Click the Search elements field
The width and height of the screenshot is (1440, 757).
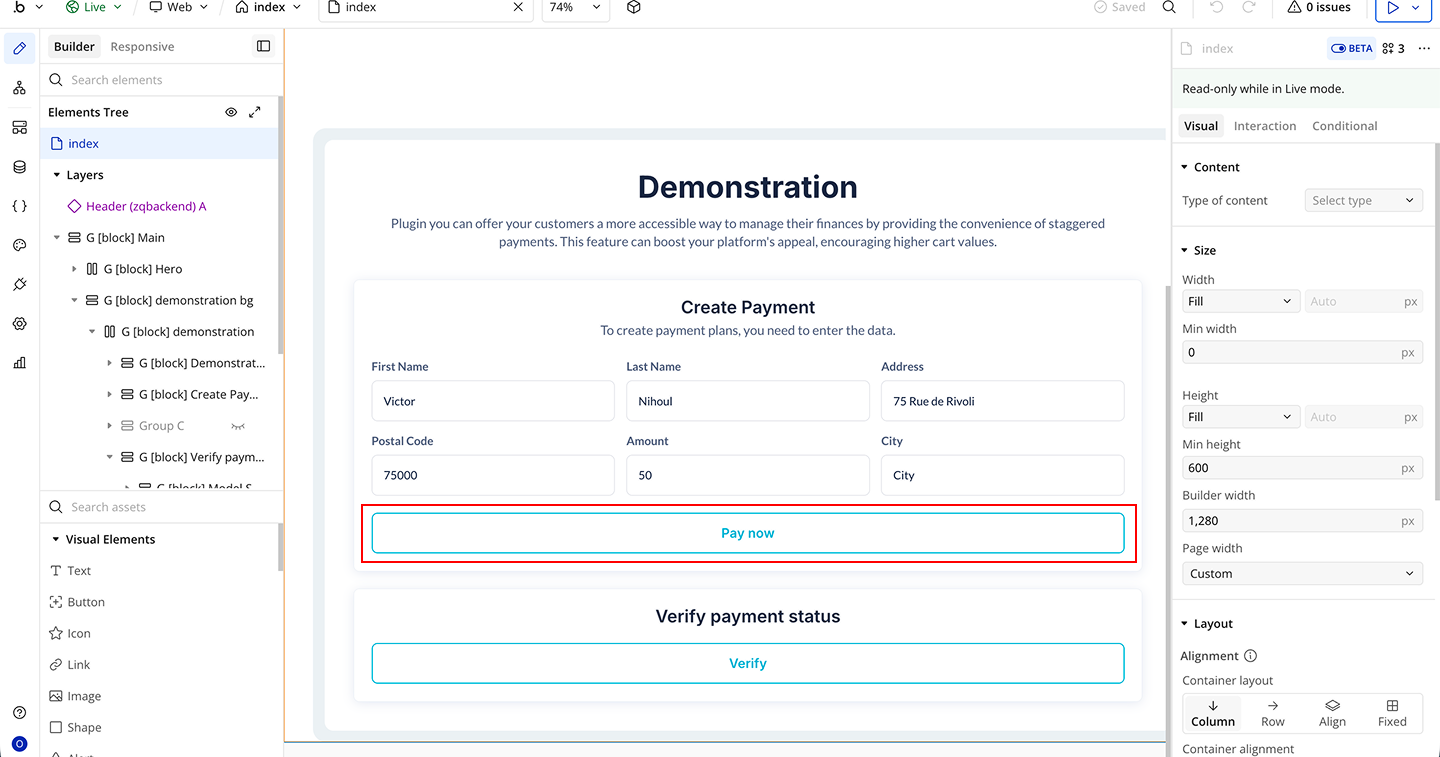(x=160, y=80)
